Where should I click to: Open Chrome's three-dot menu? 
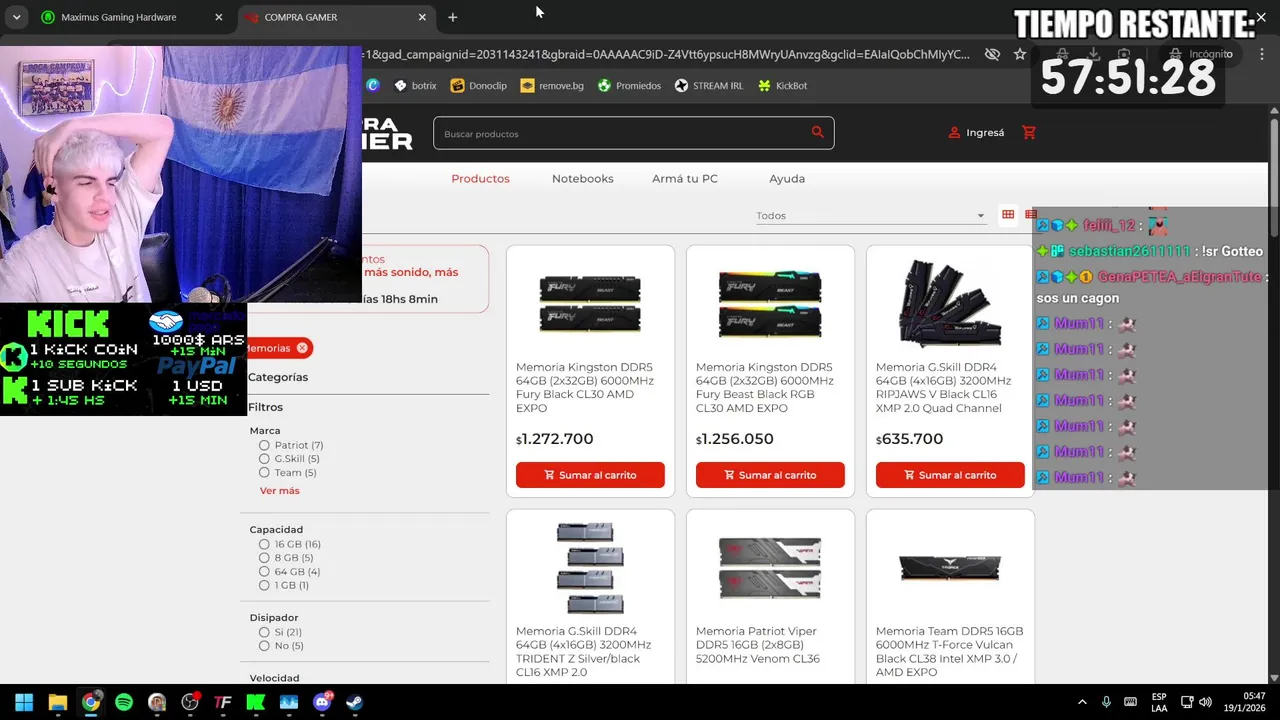pos(1260,54)
